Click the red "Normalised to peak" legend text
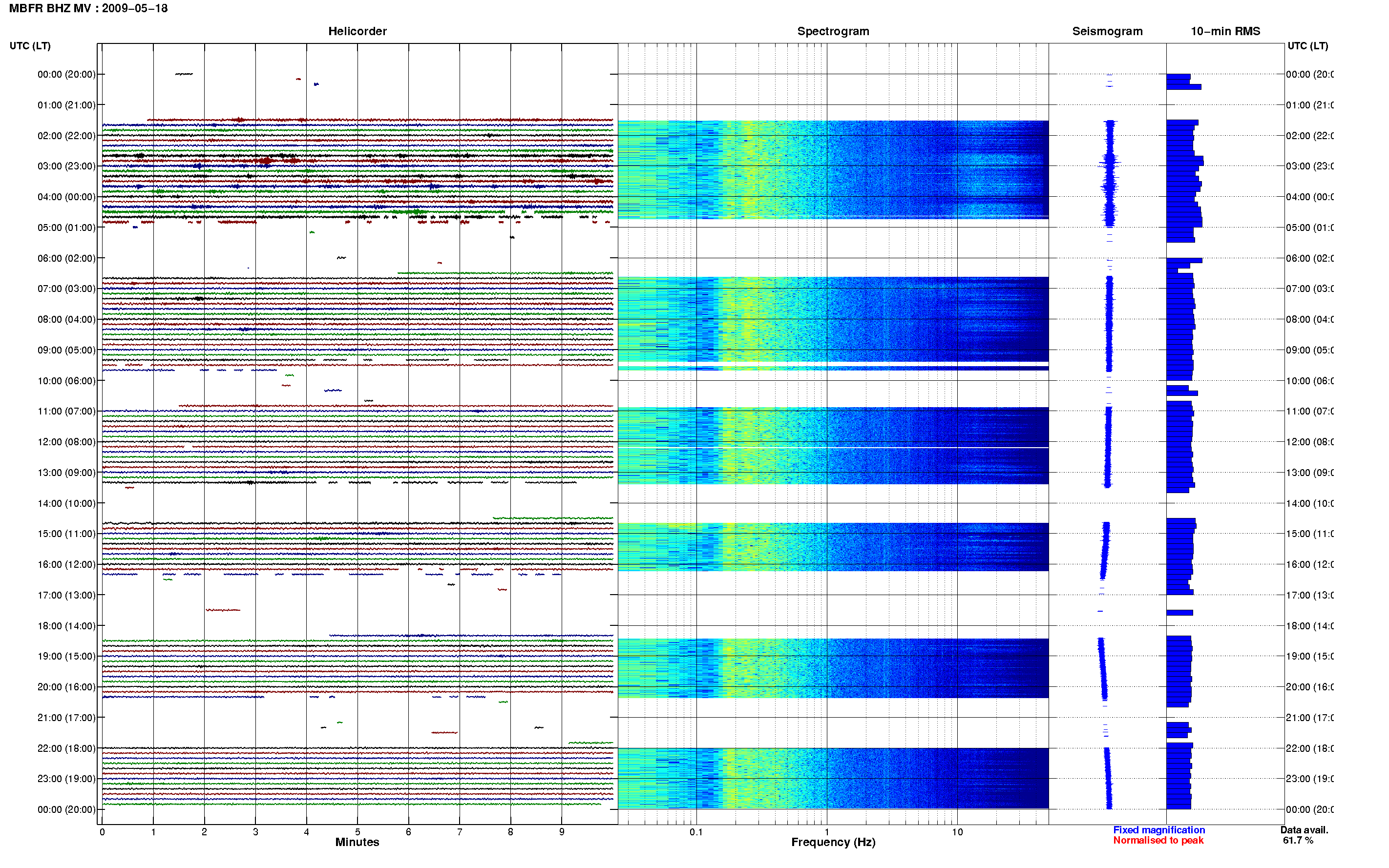The width and height of the screenshot is (1389, 868). [x=1158, y=841]
